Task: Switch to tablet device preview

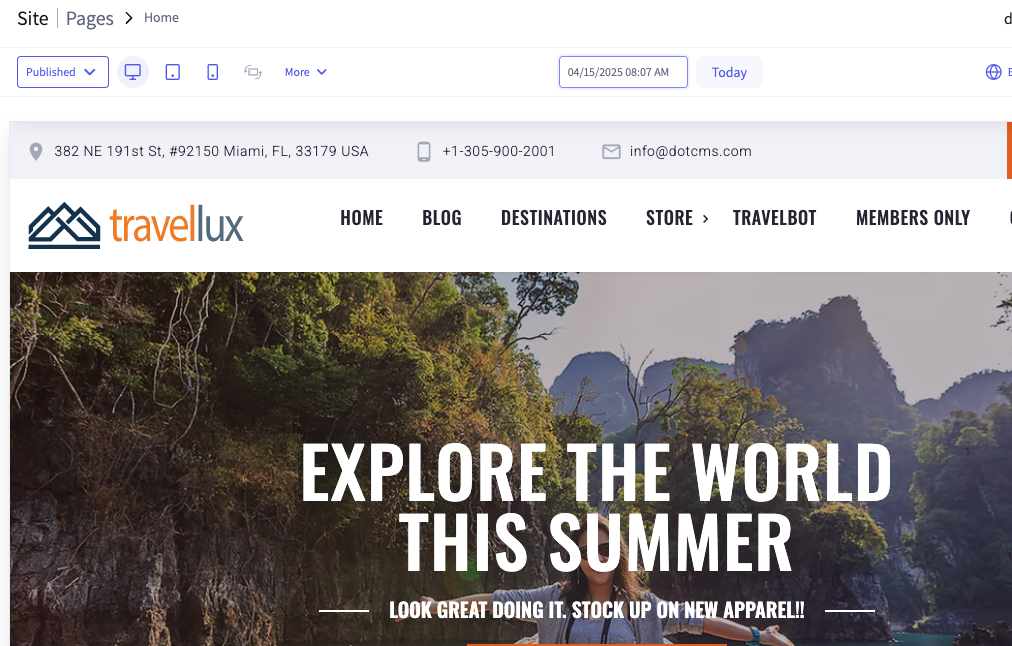Action: 172,72
